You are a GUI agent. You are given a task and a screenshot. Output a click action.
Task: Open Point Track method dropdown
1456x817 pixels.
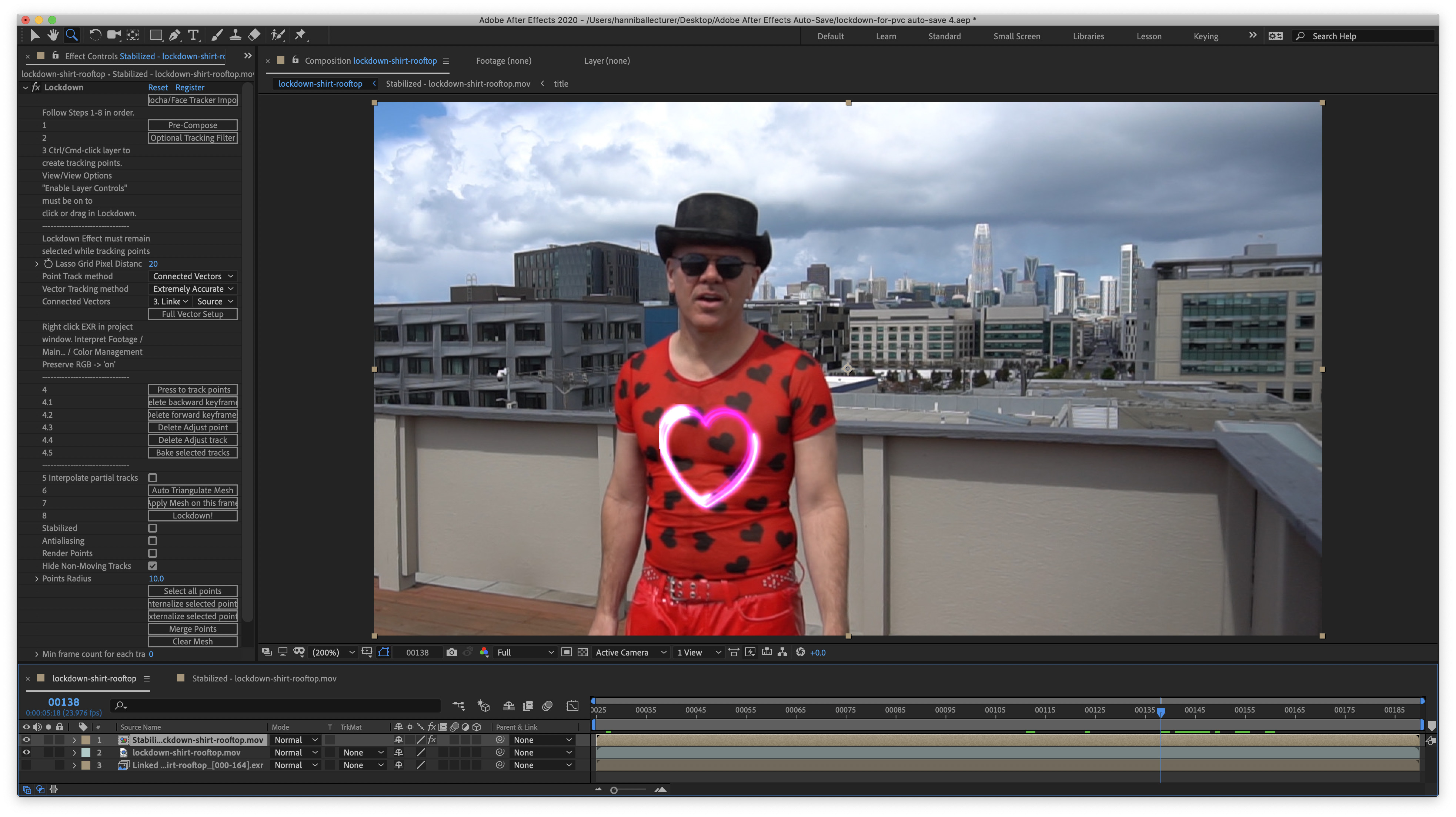[193, 276]
